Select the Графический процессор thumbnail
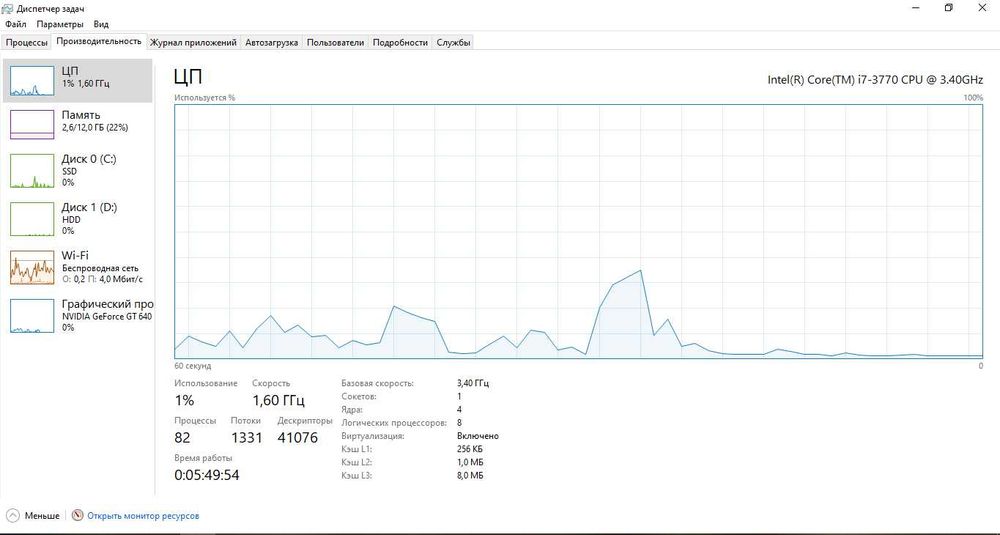1000x535 pixels. [x=32, y=316]
